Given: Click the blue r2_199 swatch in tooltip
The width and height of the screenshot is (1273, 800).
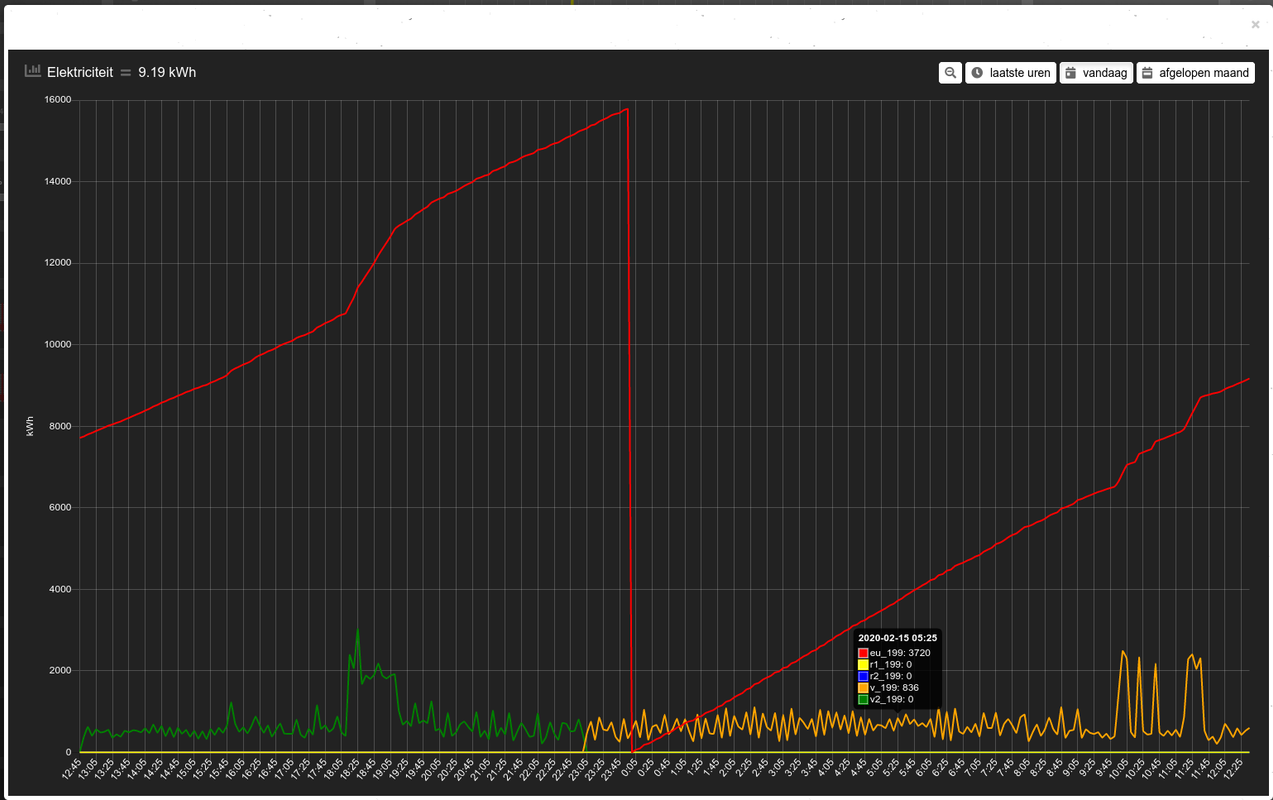Looking at the screenshot, I should (863, 677).
